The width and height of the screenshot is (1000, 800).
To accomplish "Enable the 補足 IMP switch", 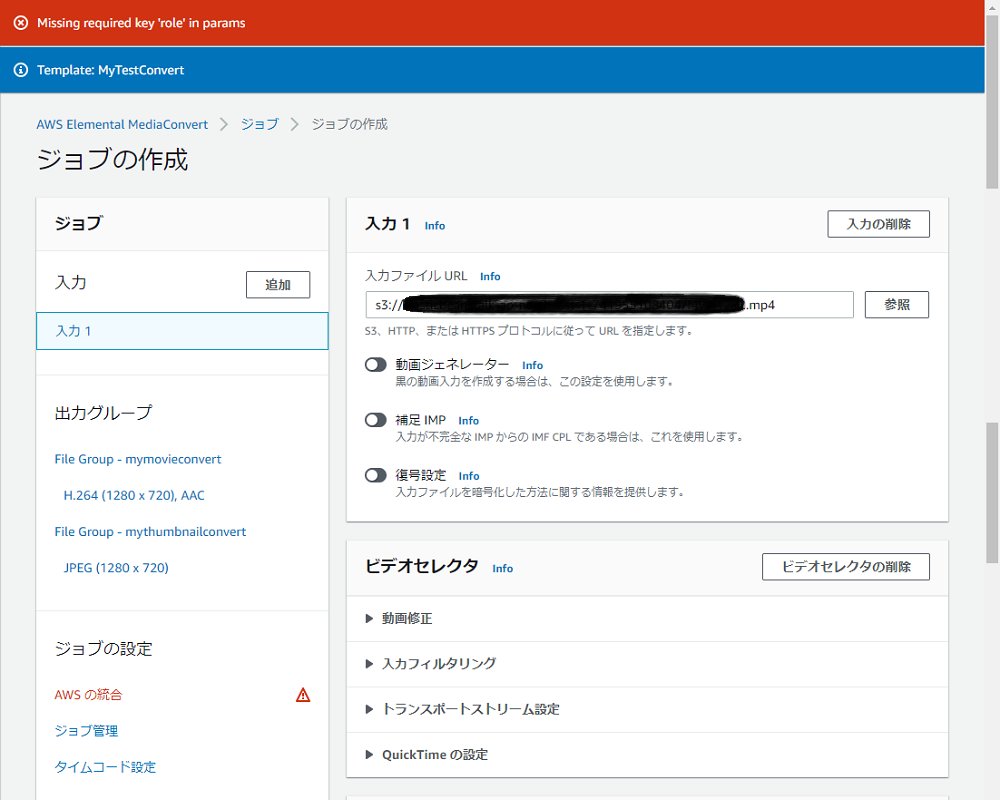I will 376,420.
